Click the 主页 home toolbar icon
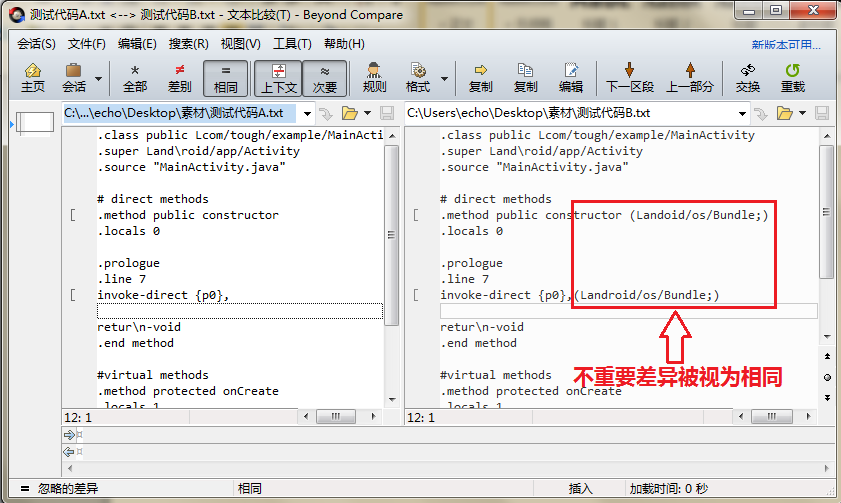 (x=33, y=78)
